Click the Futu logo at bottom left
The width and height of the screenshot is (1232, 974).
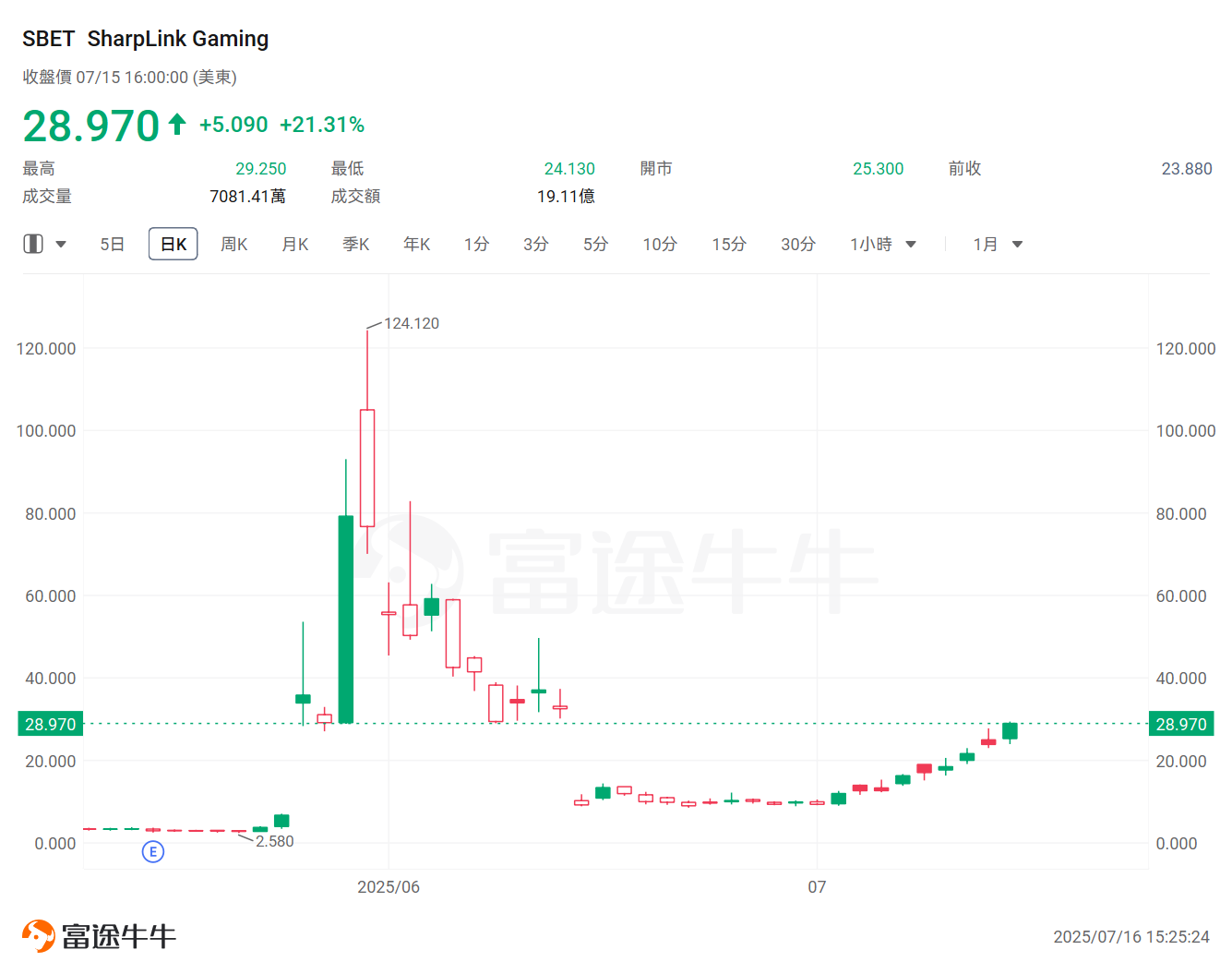click(99, 936)
